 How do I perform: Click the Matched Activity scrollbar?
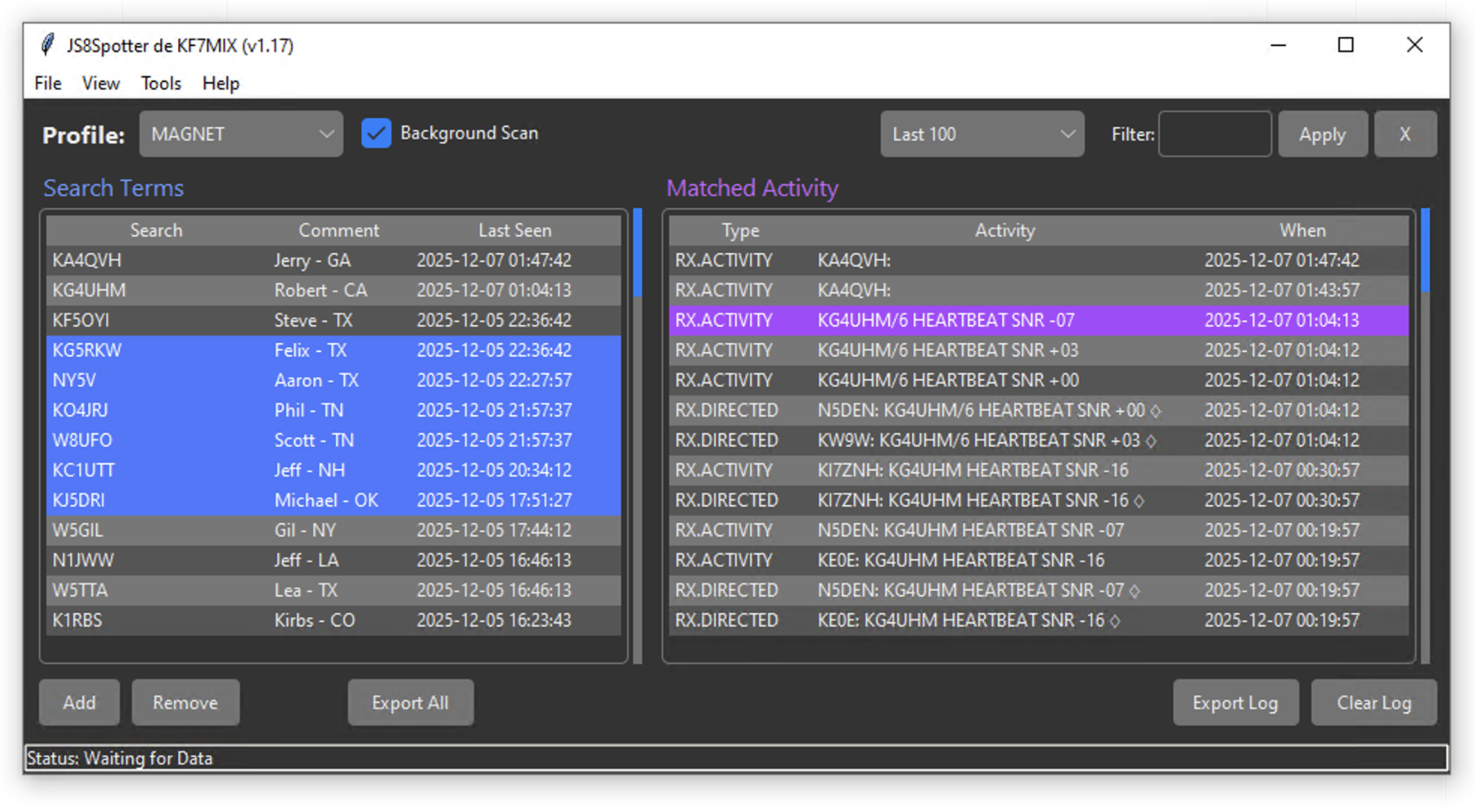tap(1425, 251)
